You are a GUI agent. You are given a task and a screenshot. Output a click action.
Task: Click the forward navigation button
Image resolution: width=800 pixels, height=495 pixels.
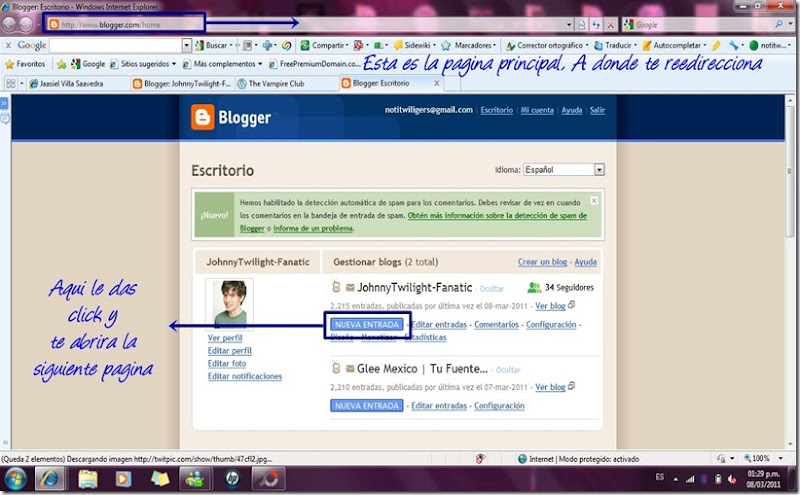[x=26, y=24]
